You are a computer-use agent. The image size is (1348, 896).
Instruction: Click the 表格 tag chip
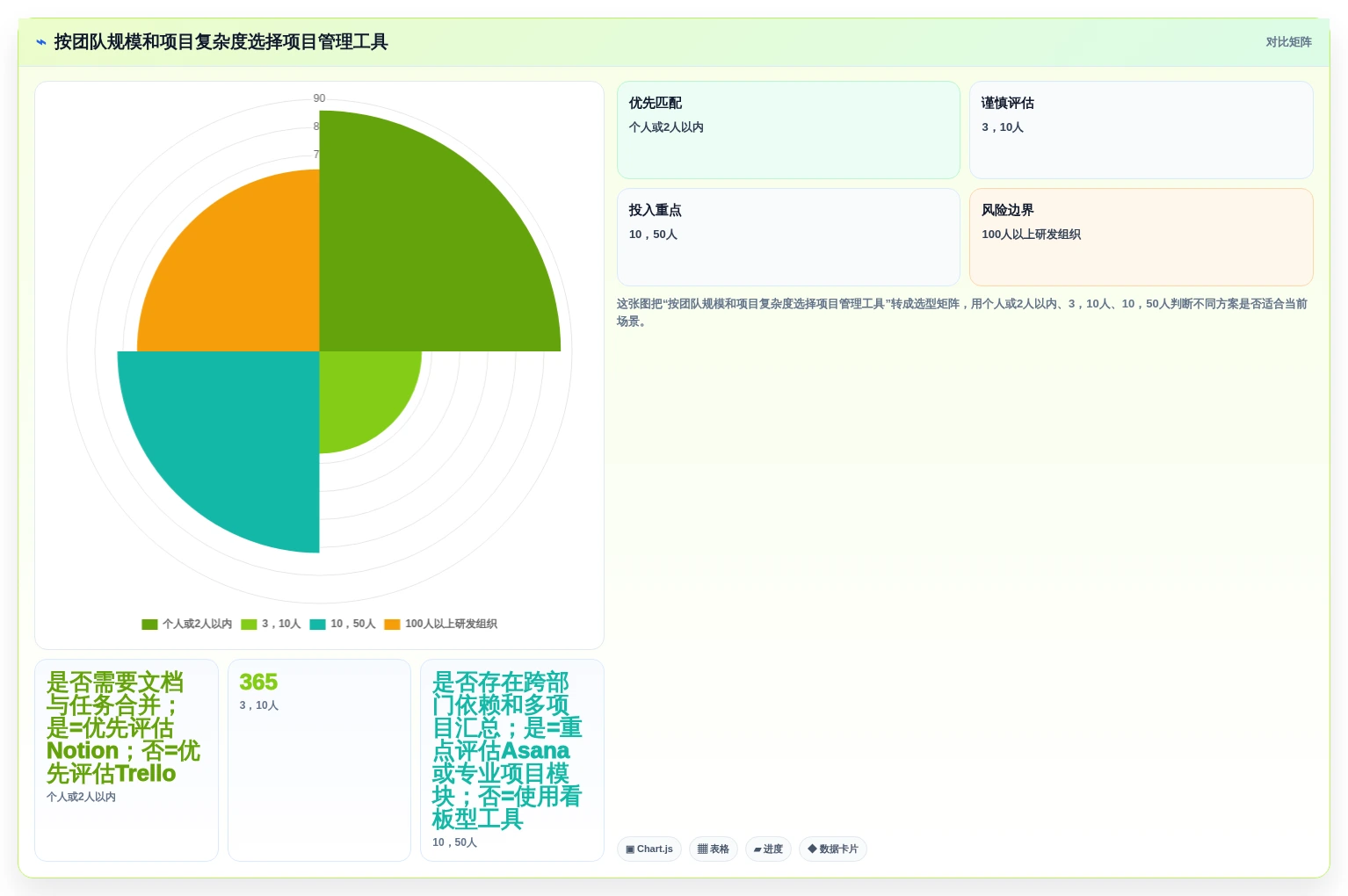click(x=714, y=849)
